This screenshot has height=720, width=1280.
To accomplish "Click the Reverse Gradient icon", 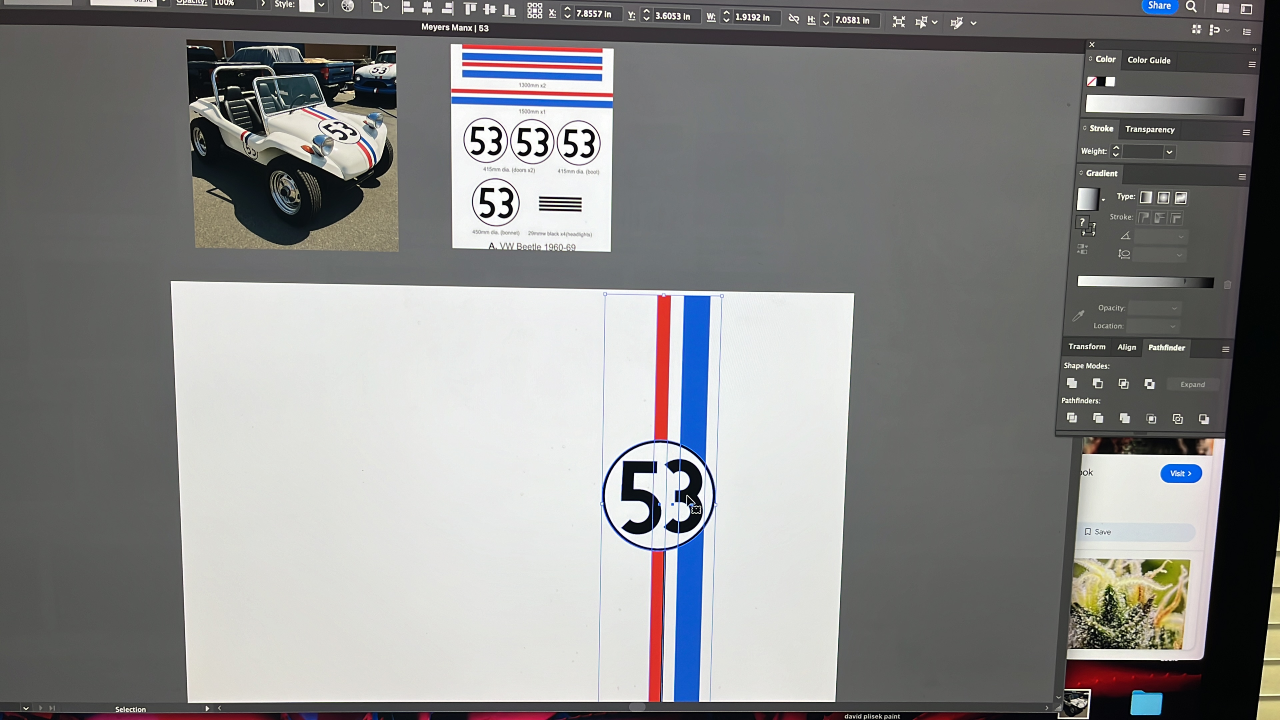I will pyautogui.click(x=1082, y=249).
